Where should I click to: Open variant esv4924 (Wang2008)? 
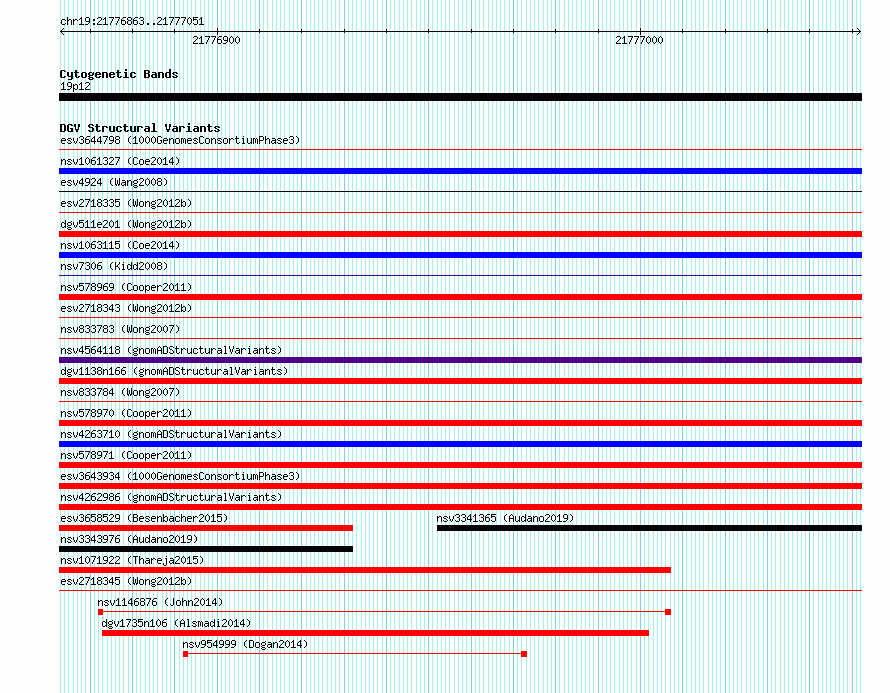coord(114,182)
